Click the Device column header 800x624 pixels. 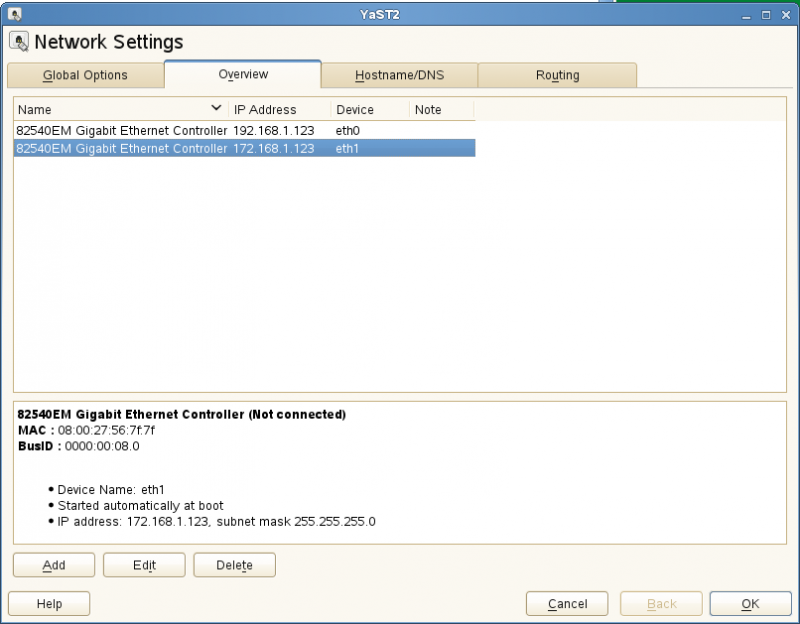[x=354, y=109]
